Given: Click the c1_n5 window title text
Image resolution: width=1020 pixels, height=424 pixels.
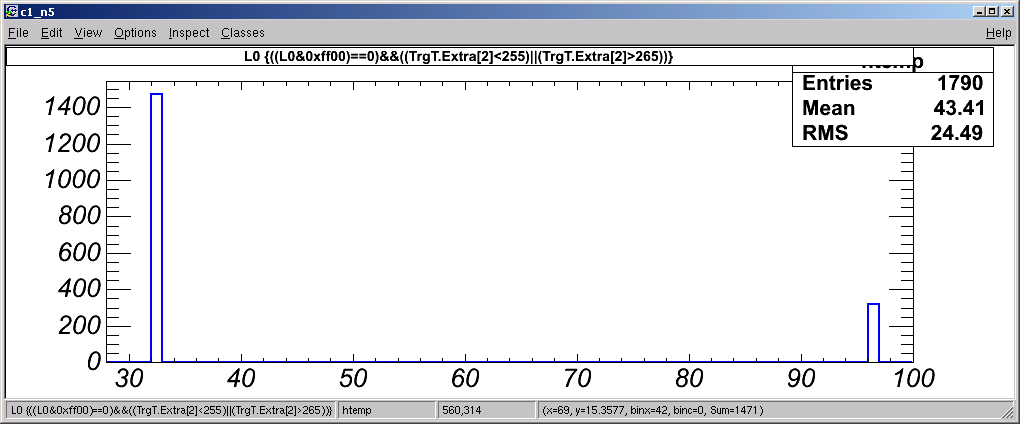Looking at the screenshot, I should [37, 12].
